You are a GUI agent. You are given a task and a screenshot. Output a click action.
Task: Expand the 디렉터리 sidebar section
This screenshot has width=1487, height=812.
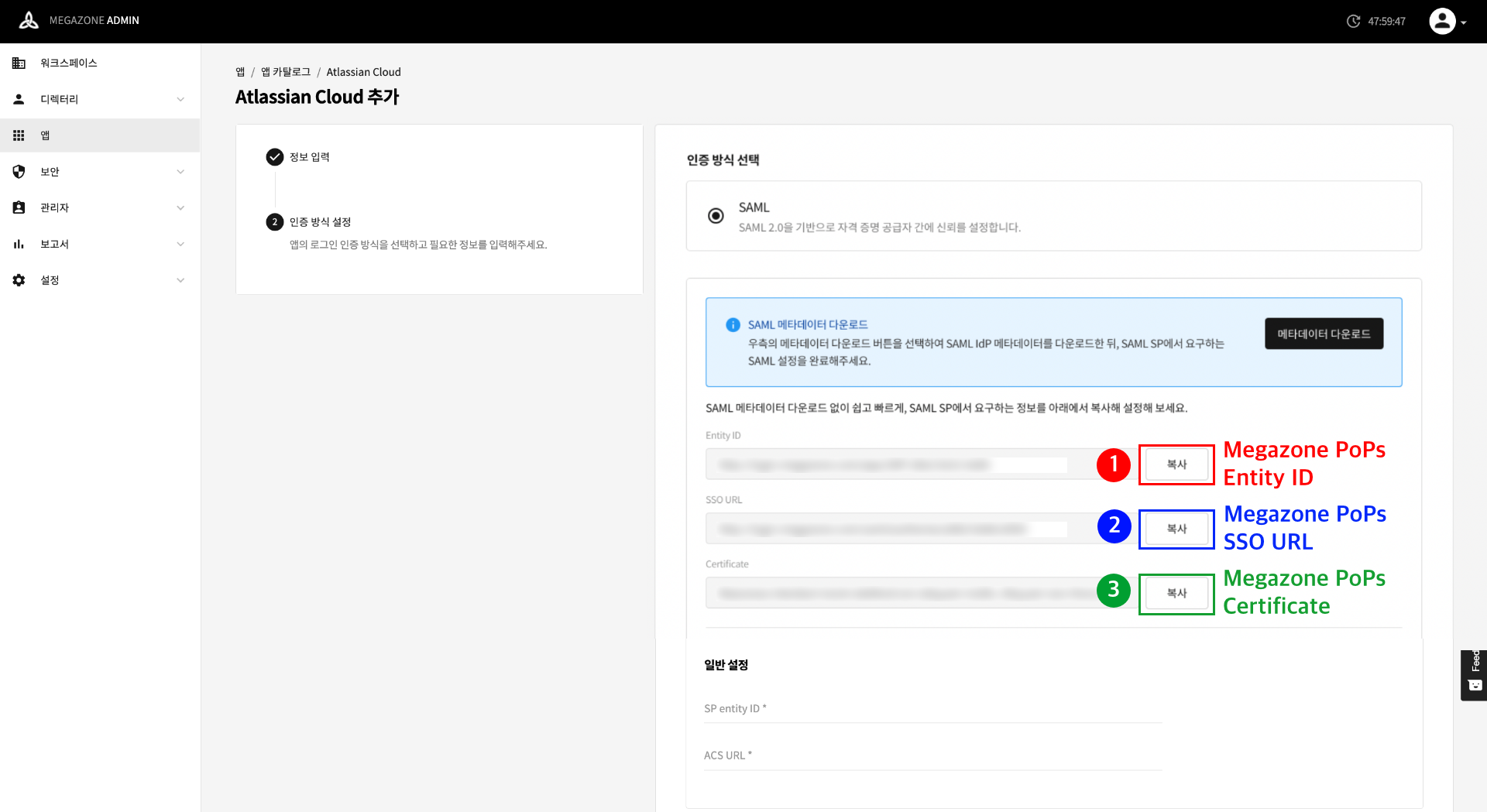coord(180,99)
